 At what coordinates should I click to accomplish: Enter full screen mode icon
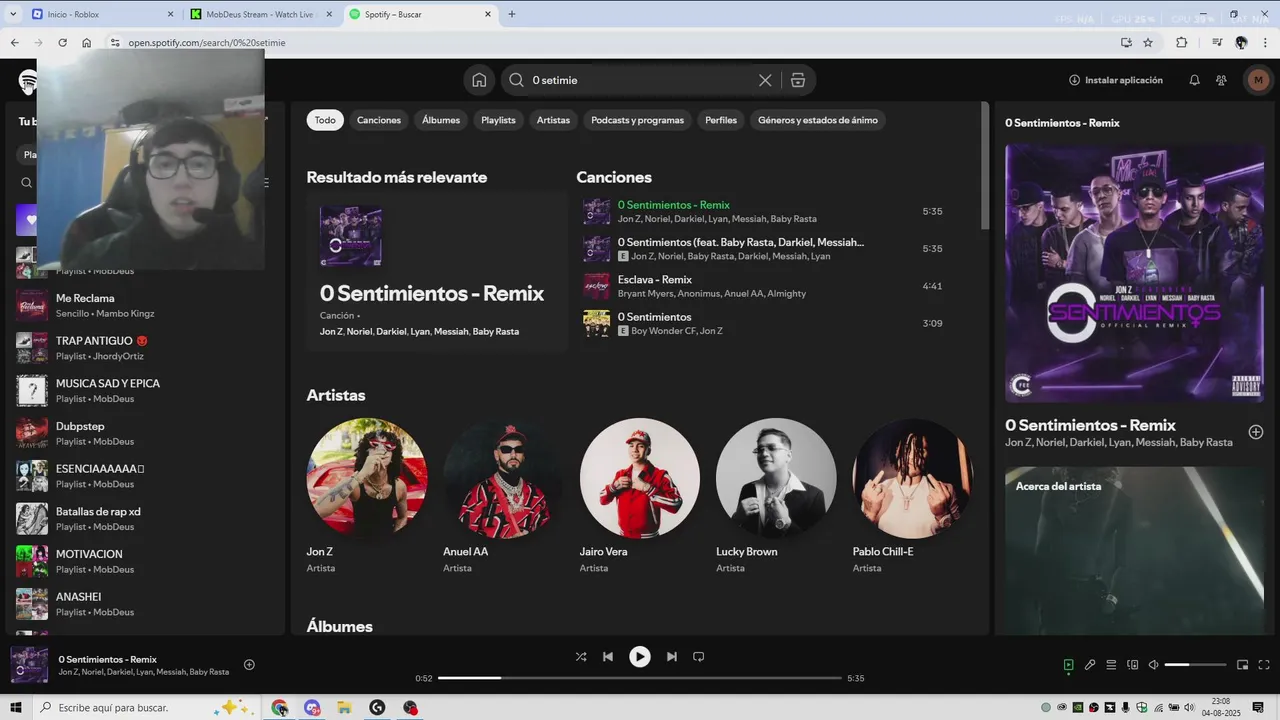click(1264, 665)
